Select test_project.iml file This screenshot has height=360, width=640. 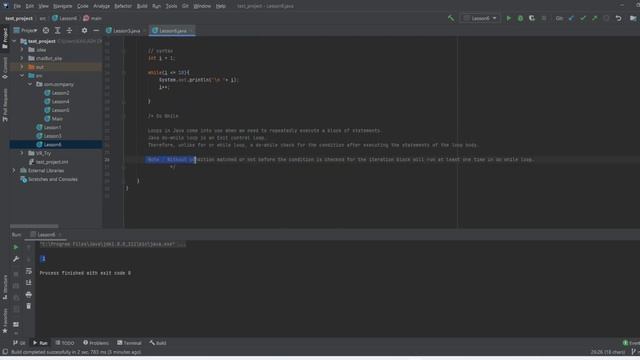coord(48,162)
